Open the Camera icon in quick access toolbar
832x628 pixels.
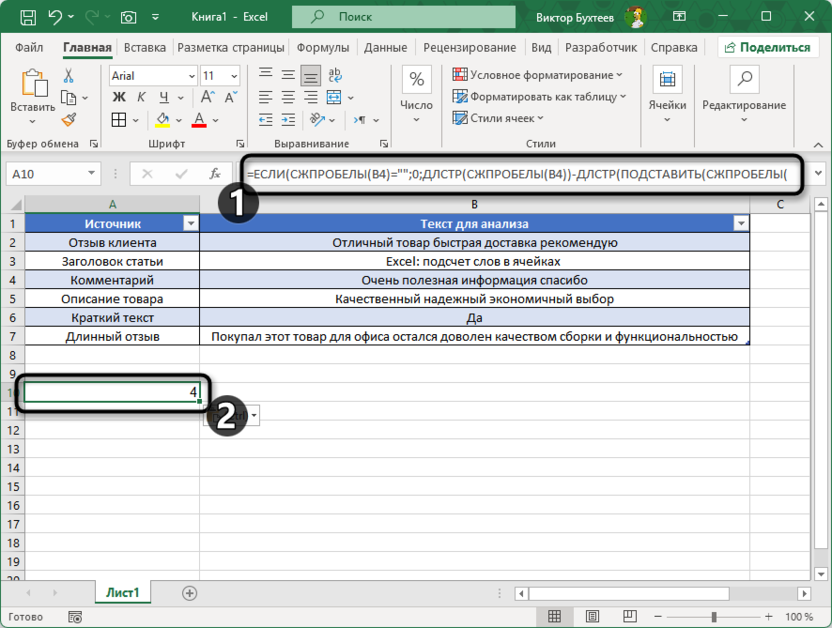tap(128, 17)
